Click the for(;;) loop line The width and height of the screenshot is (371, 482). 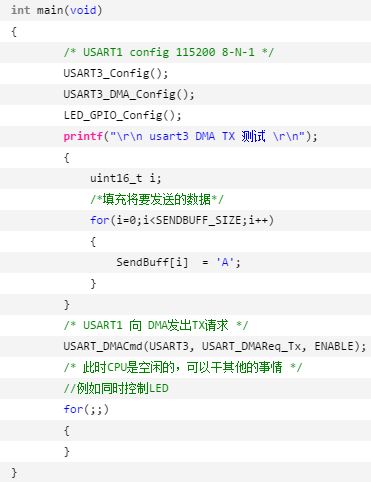(86, 409)
